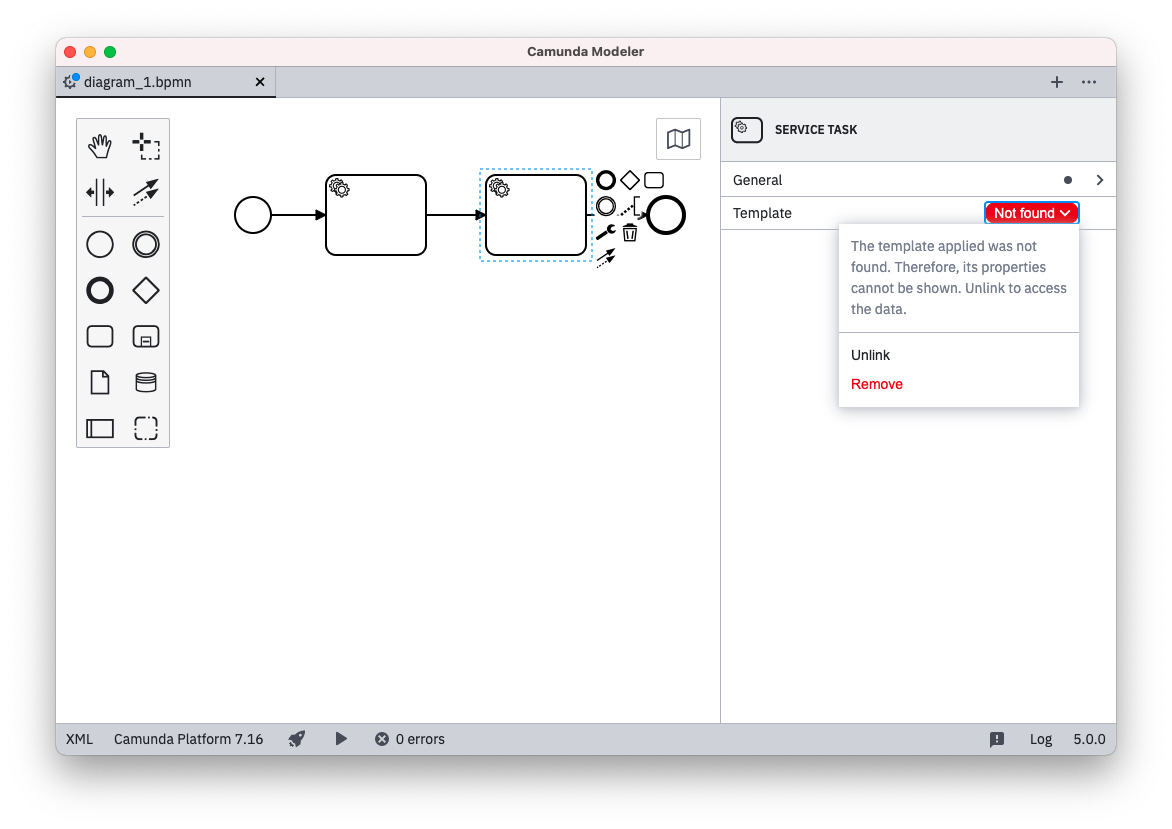Screen dimensions: 1172x829
Task: Start process instance with play button
Action: [x=341, y=739]
